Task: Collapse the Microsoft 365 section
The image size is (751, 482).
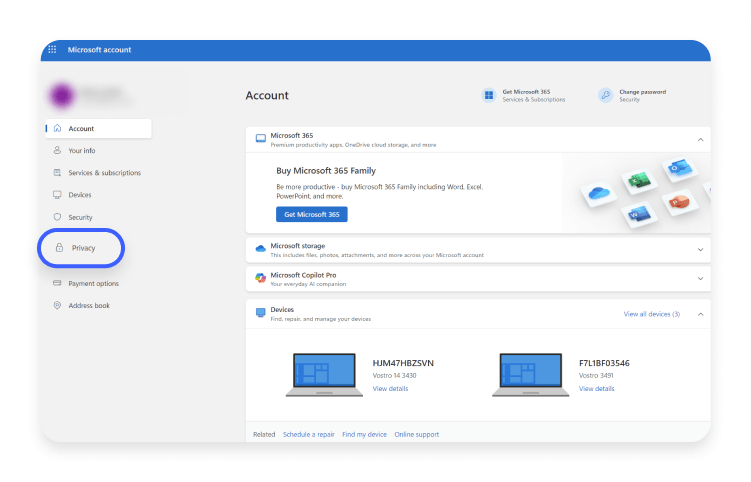Action: click(700, 140)
